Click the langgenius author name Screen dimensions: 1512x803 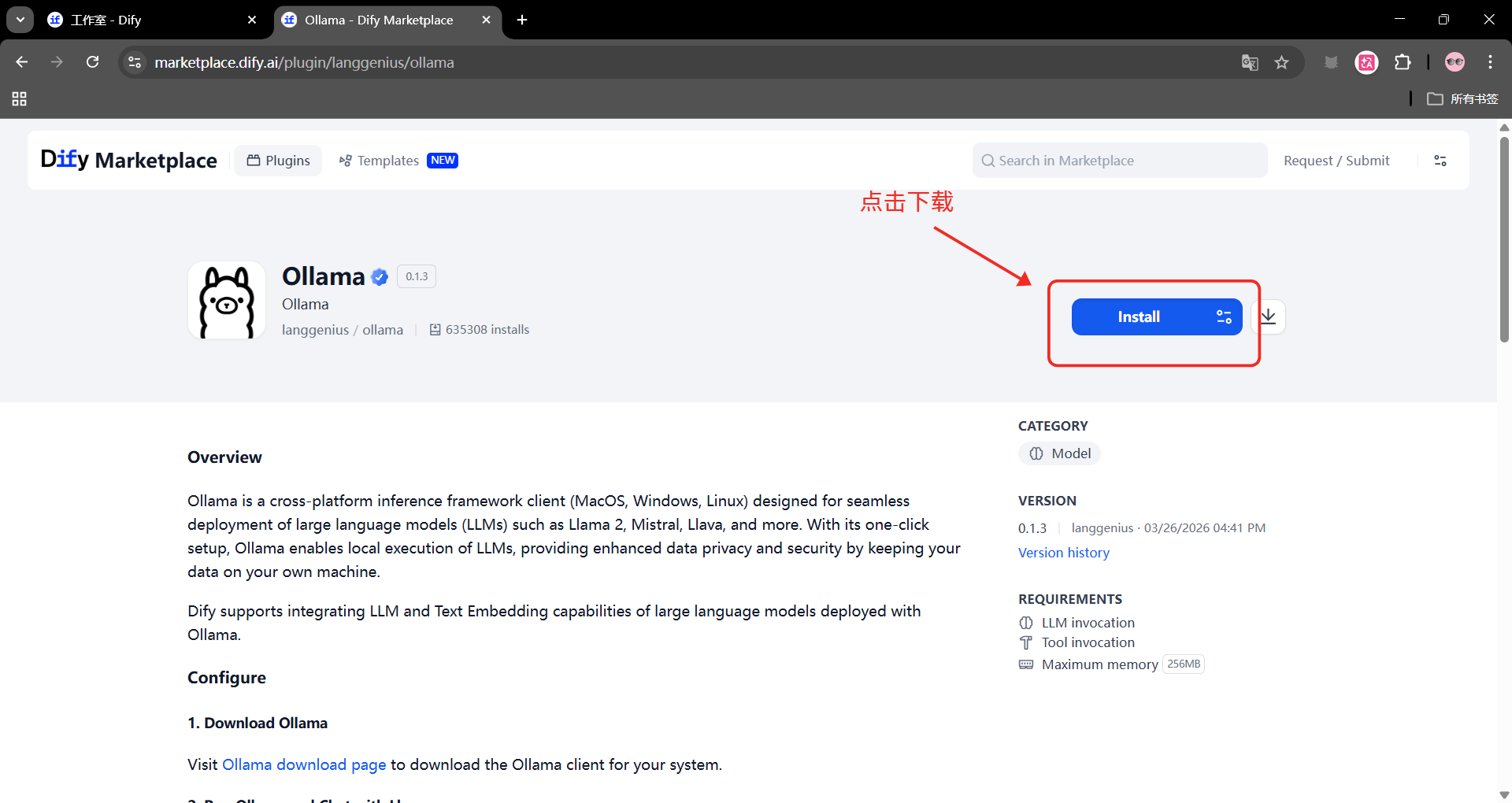[x=315, y=330]
